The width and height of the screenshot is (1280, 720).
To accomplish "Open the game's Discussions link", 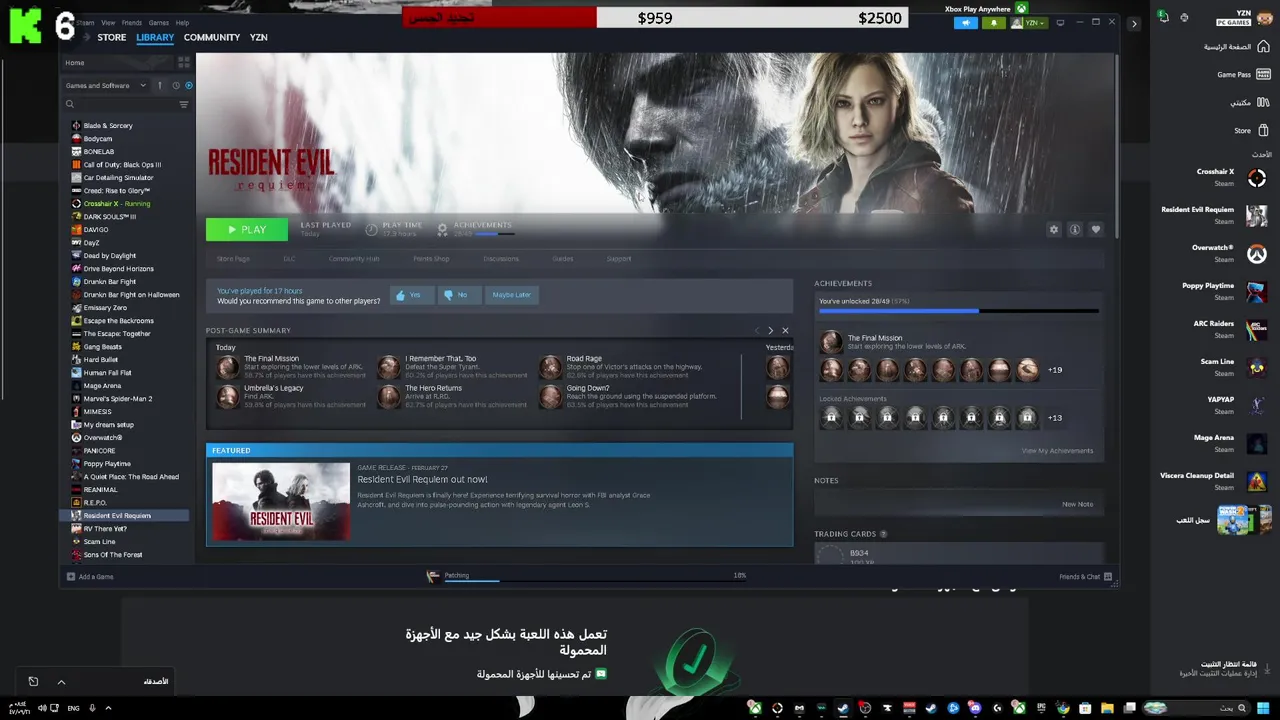I will click(501, 259).
